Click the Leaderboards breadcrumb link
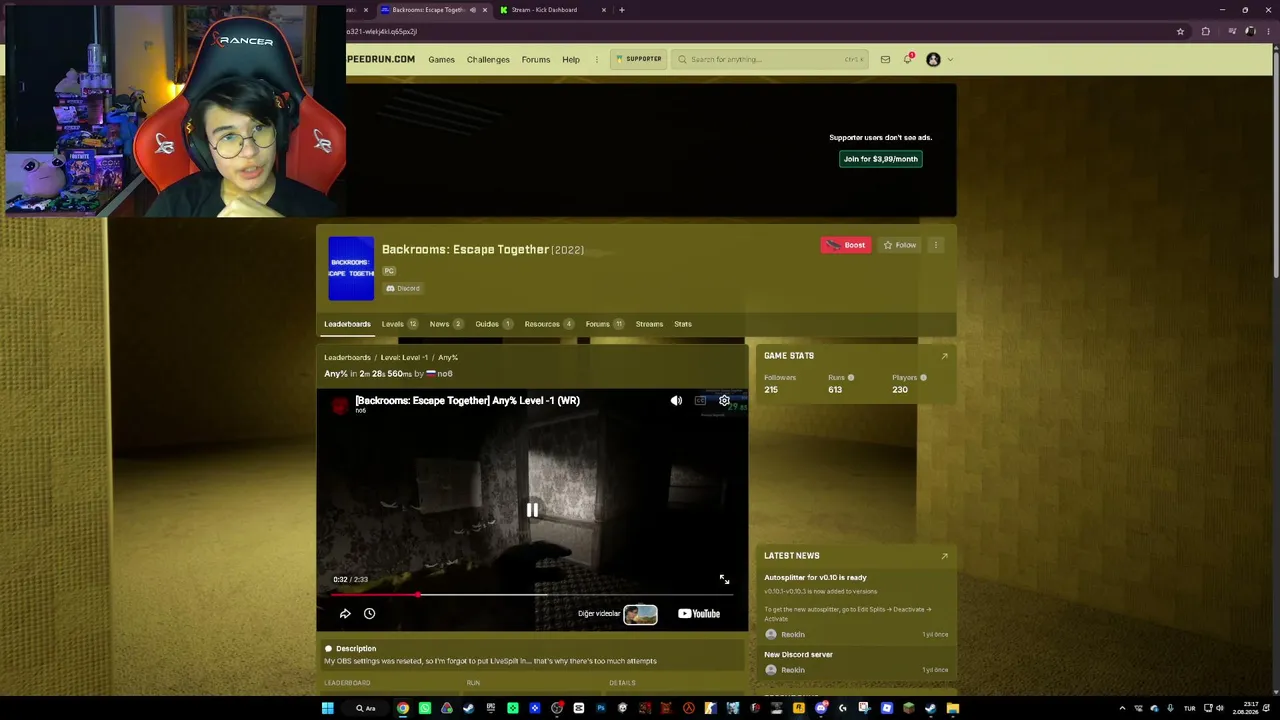This screenshot has width=1280, height=720. point(347,358)
